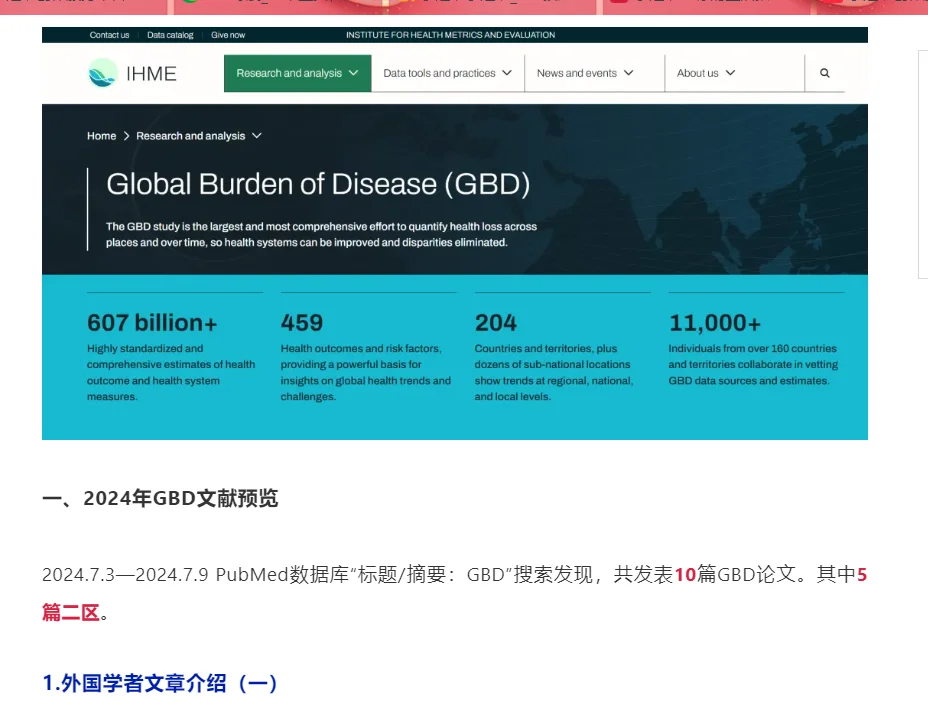Screen dimensions: 928x719
Task: Expand breadcrumb Research and analysis chevron
Action: [x=256, y=136]
